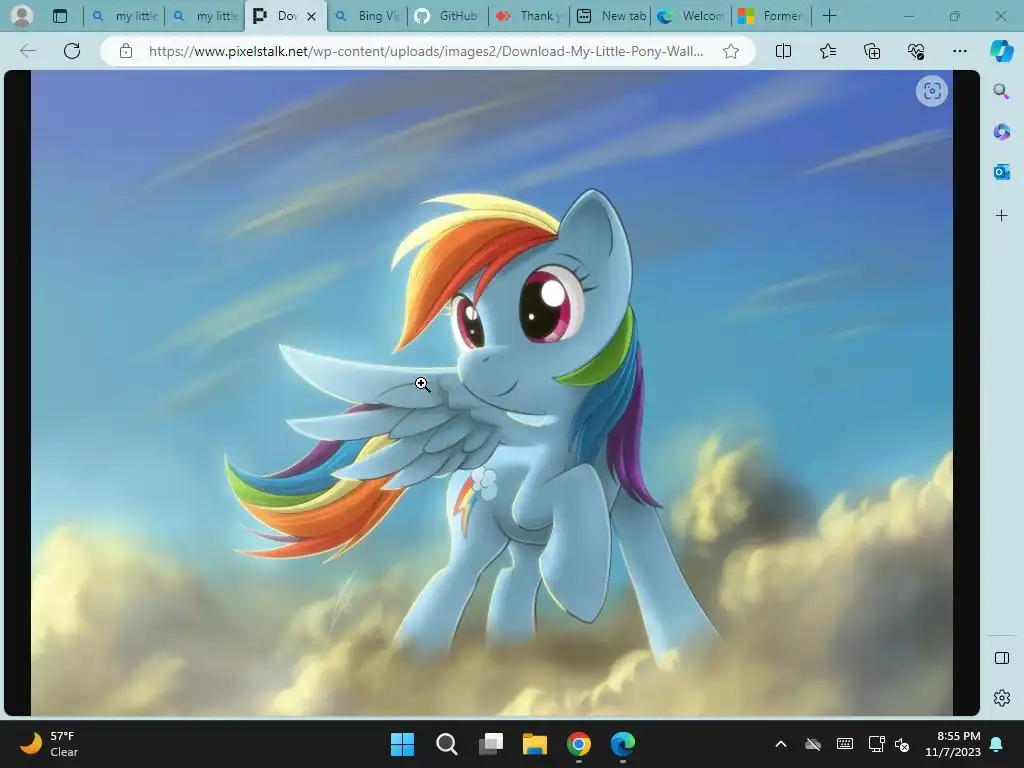Open the touch keyboard tray icon

(x=844, y=744)
